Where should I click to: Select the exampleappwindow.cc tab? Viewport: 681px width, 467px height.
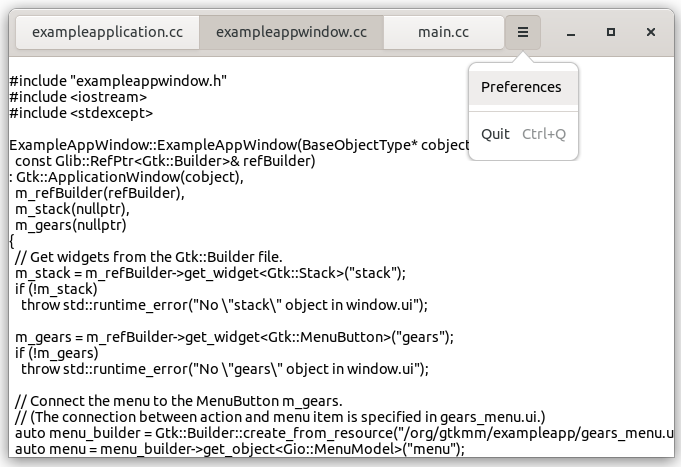point(291,32)
